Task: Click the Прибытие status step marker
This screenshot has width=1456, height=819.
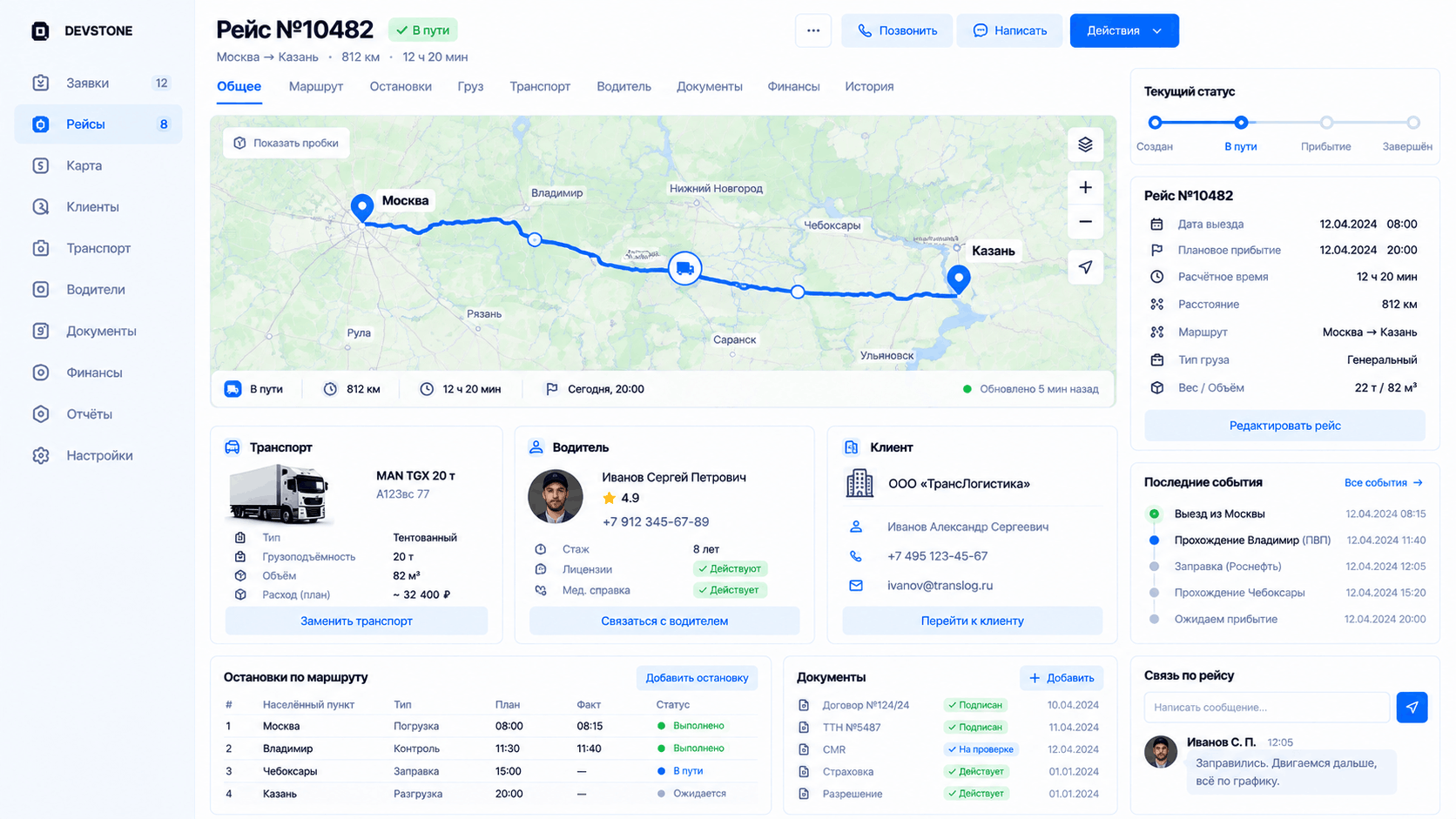Action: pos(1326,123)
